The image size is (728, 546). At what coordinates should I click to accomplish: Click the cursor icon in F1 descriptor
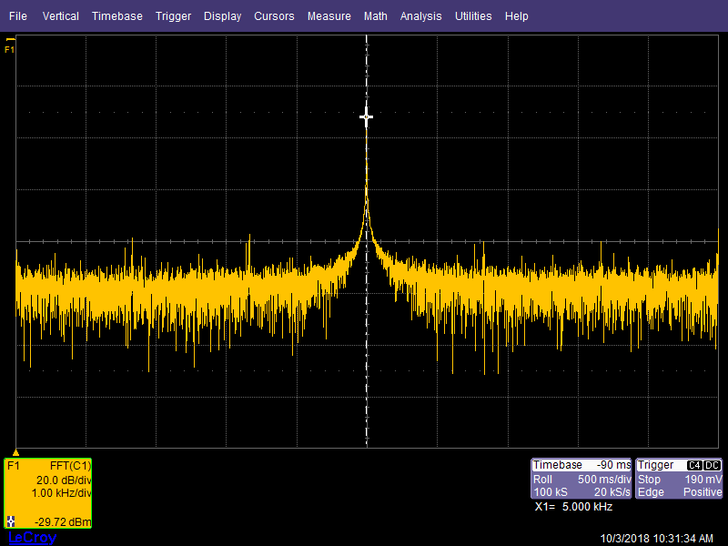[11, 521]
